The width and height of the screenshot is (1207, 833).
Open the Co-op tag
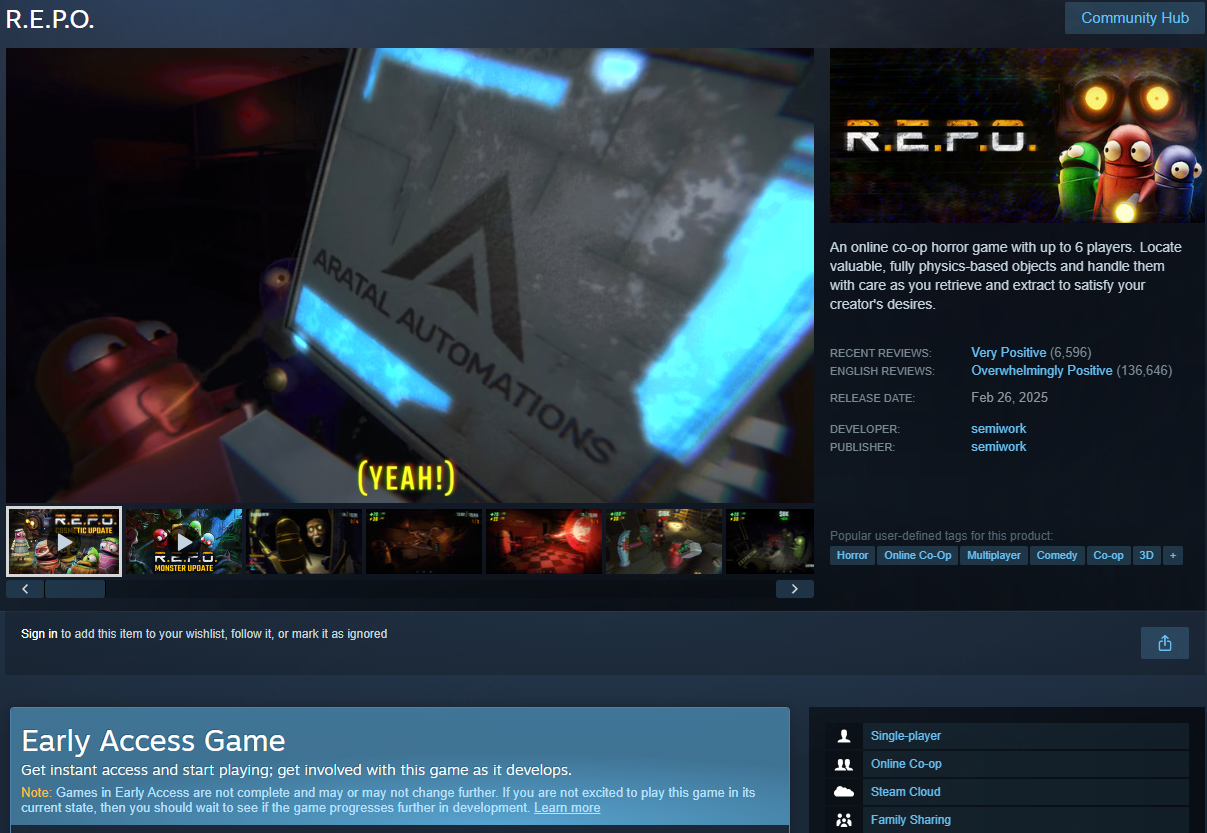point(1108,555)
